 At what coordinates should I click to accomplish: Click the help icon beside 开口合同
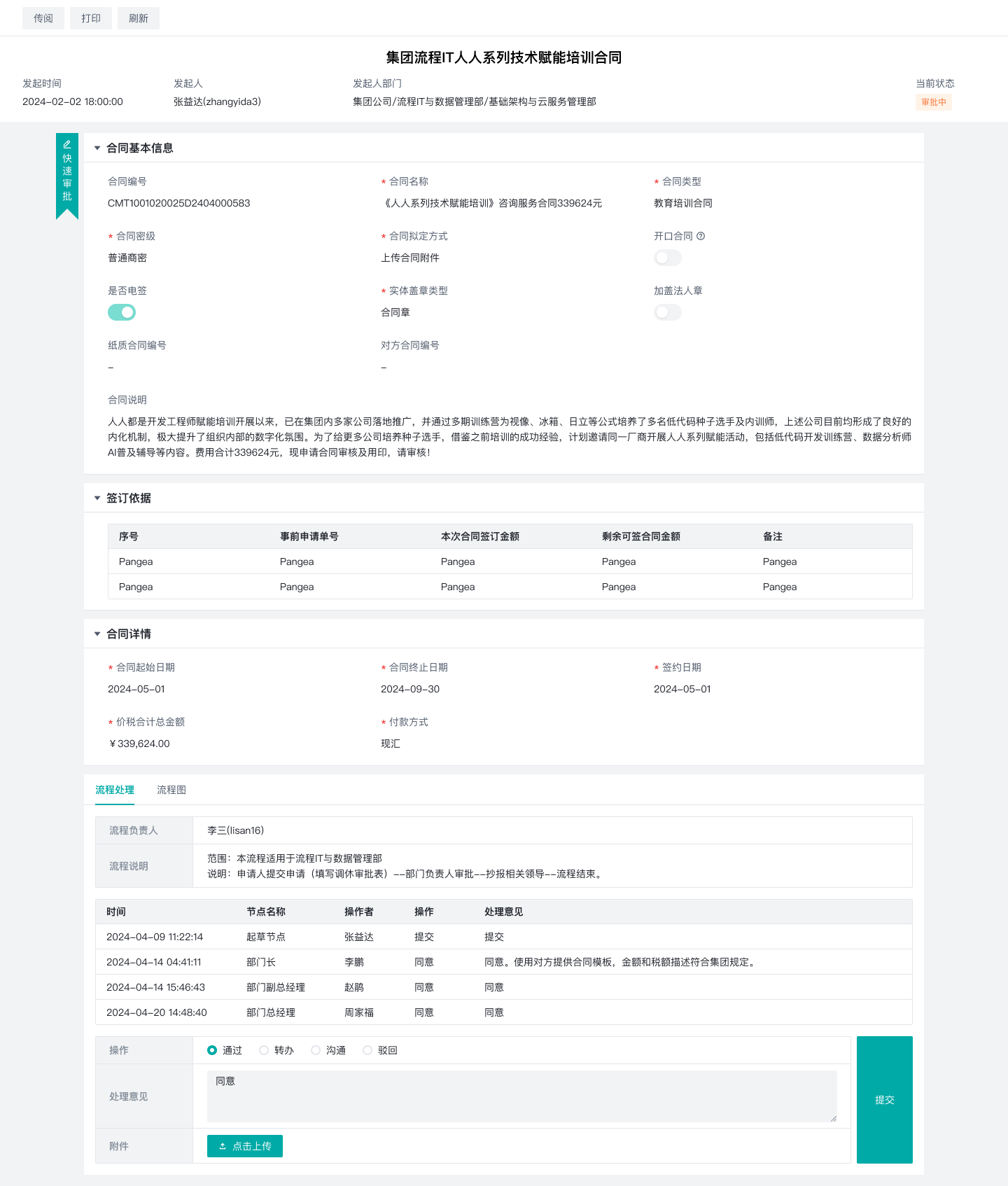point(701,237)
